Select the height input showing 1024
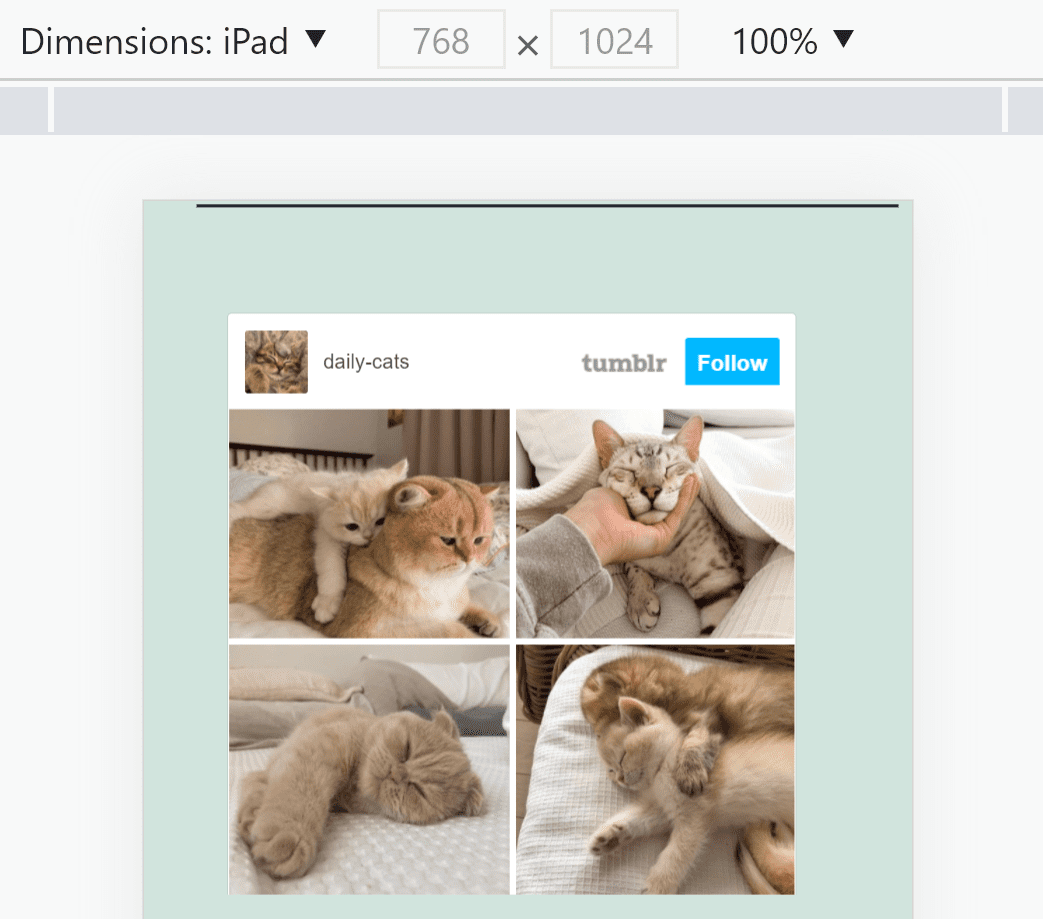This screenshot has width=1043, height=919. (614, 40)
